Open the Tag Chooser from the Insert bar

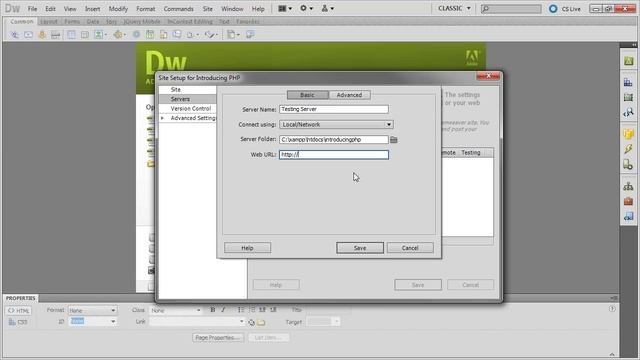click(x=250, y=35)
